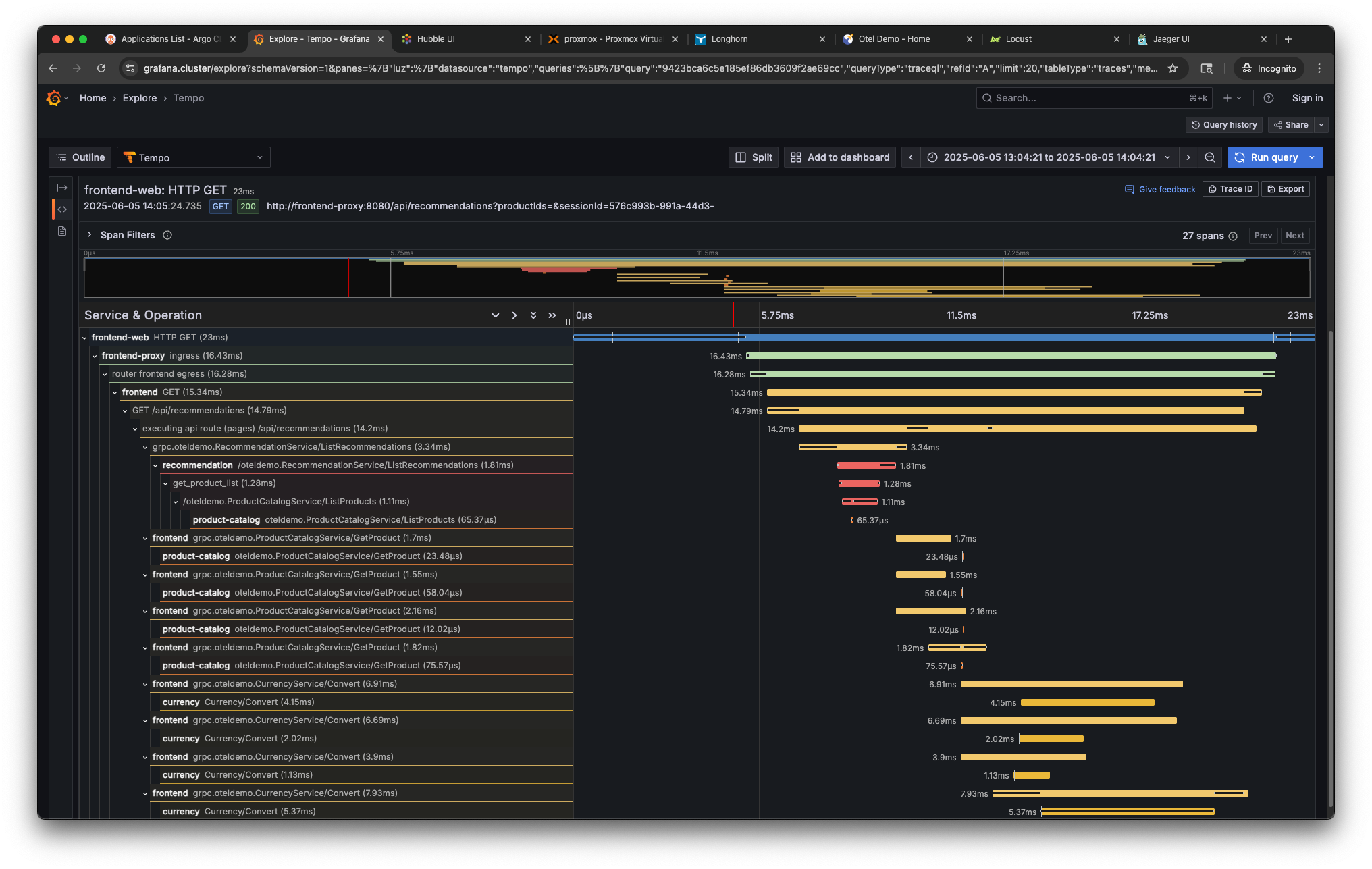Open the time range picker dropdown

pos(1049,157)
